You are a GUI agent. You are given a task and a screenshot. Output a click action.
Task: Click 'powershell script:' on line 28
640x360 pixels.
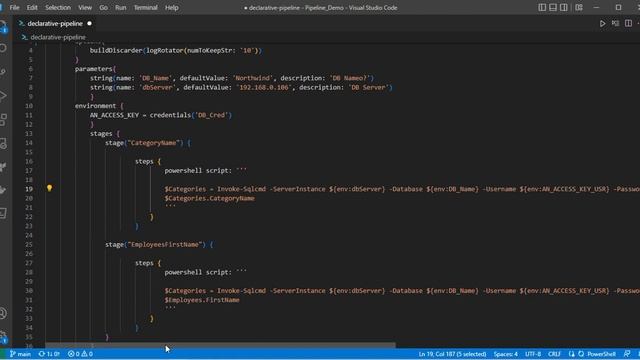[x=198, y=272]
